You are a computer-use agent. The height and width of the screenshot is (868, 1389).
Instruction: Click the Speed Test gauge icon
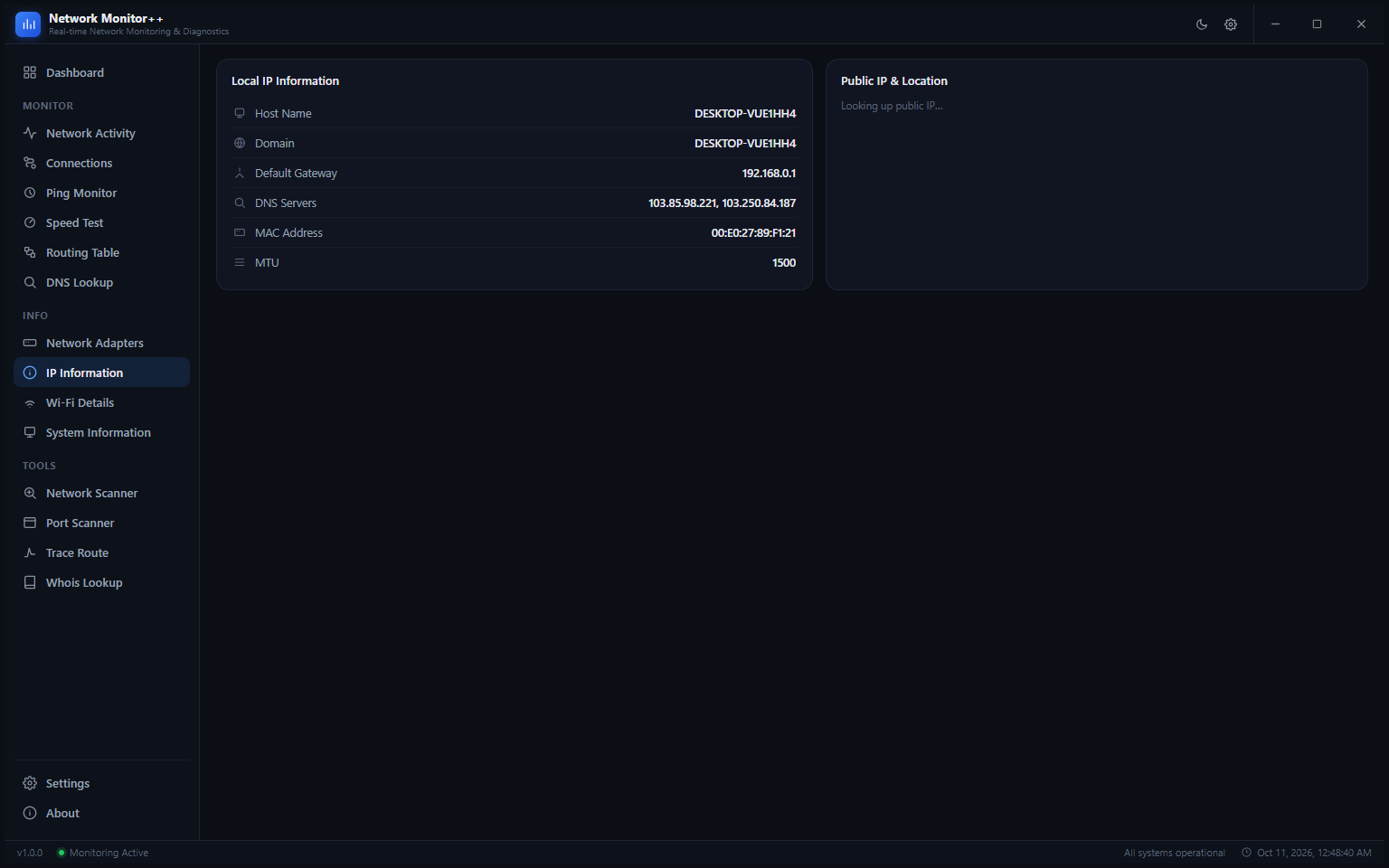[x=30, y=222]
